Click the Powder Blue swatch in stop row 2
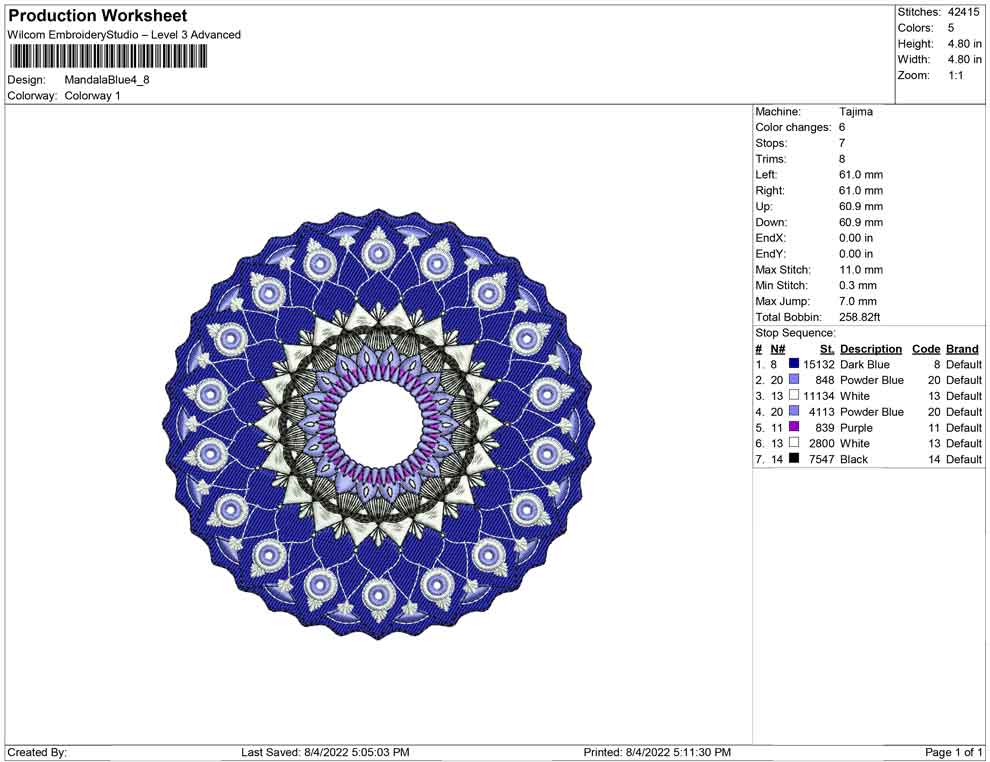 click(x=794, y=379)
